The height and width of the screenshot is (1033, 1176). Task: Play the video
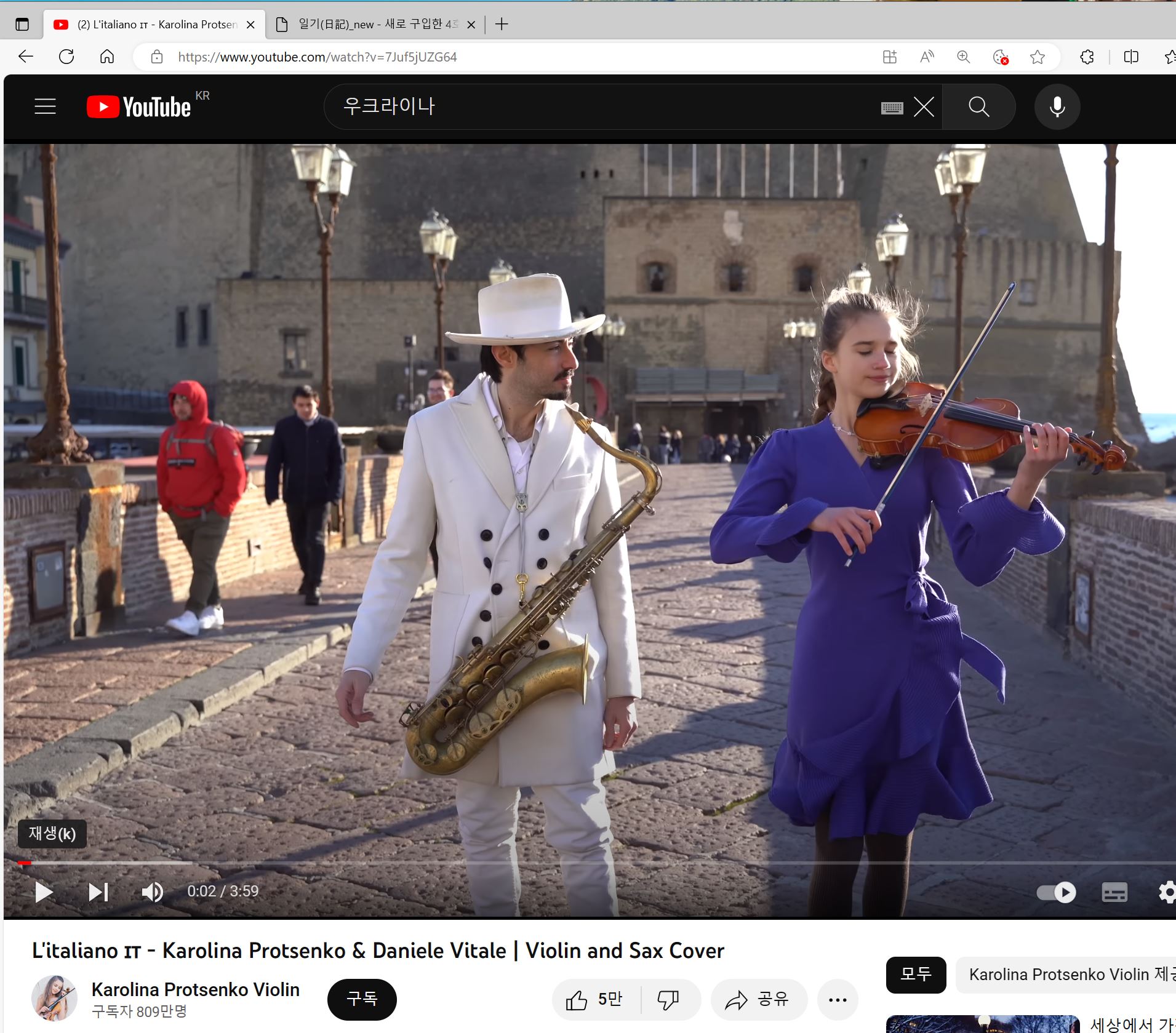point(43,891)
